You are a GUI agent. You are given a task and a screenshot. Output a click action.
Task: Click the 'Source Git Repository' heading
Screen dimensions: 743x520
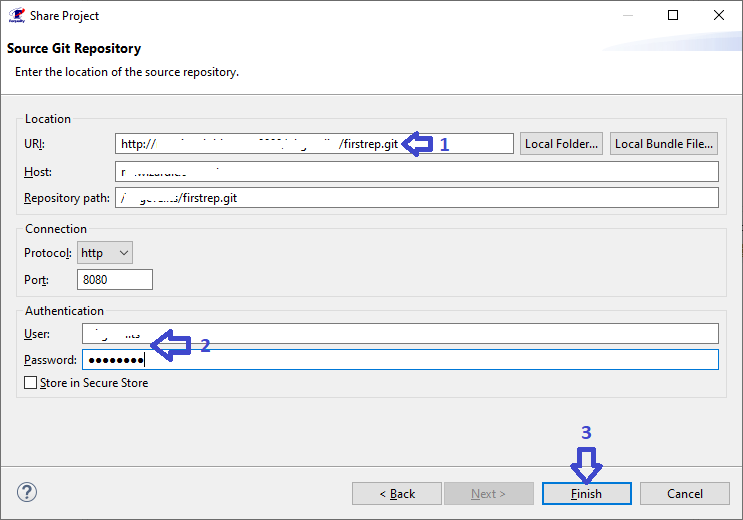tap(74, 48)
